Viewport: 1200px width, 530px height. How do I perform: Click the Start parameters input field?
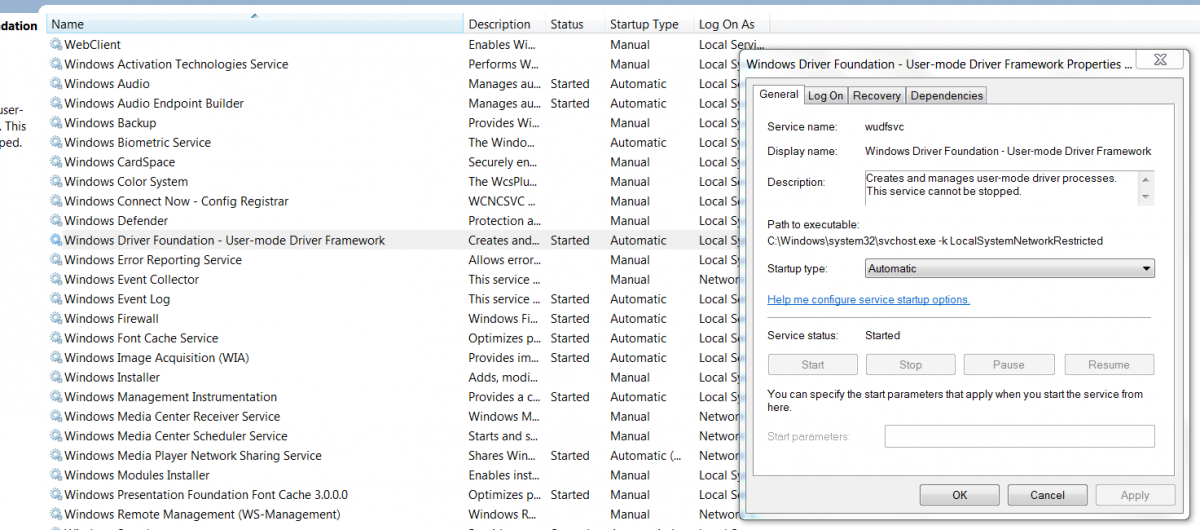coord(1019,436)
